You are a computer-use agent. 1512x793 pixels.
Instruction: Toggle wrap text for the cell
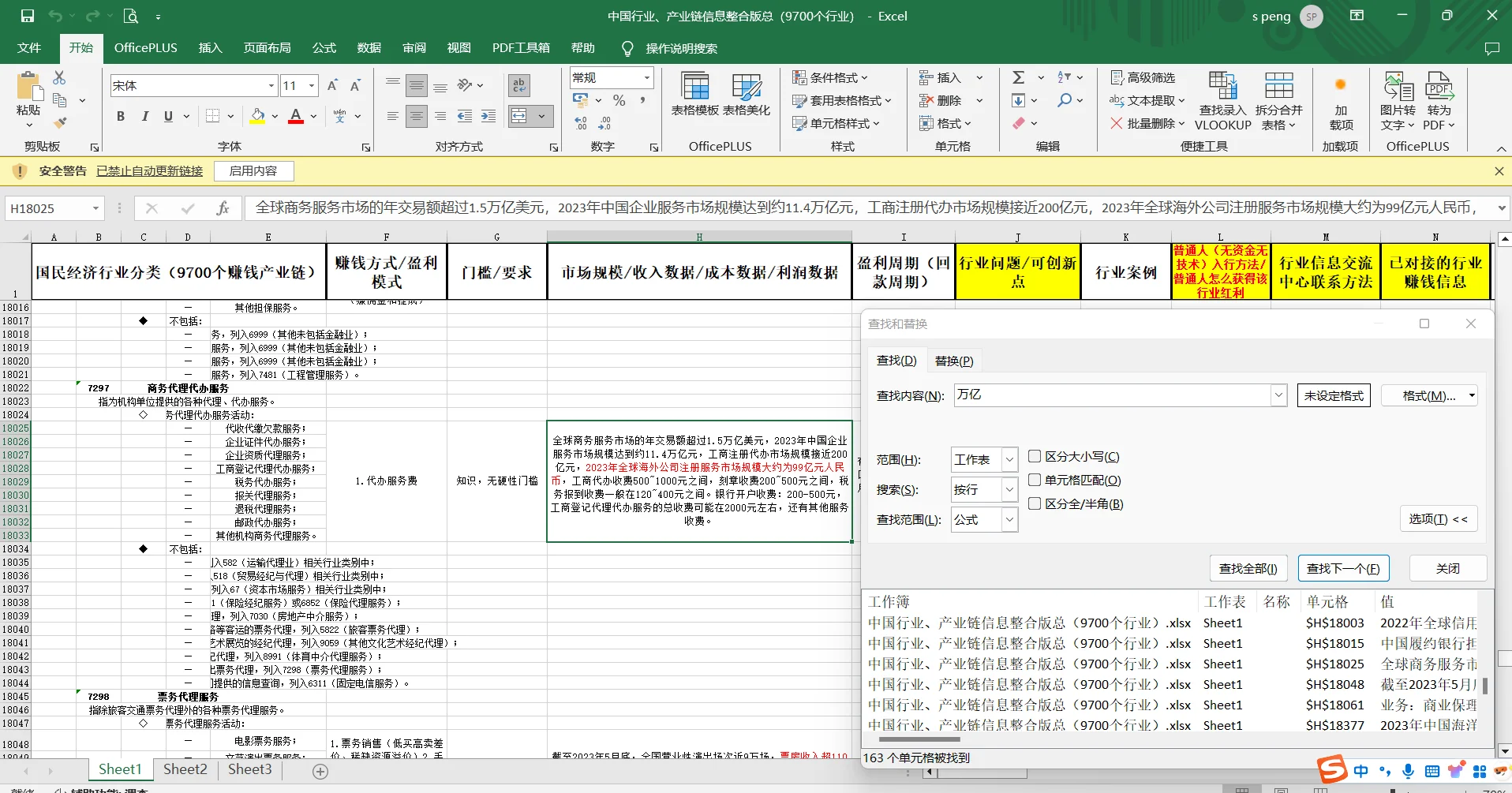518,85
